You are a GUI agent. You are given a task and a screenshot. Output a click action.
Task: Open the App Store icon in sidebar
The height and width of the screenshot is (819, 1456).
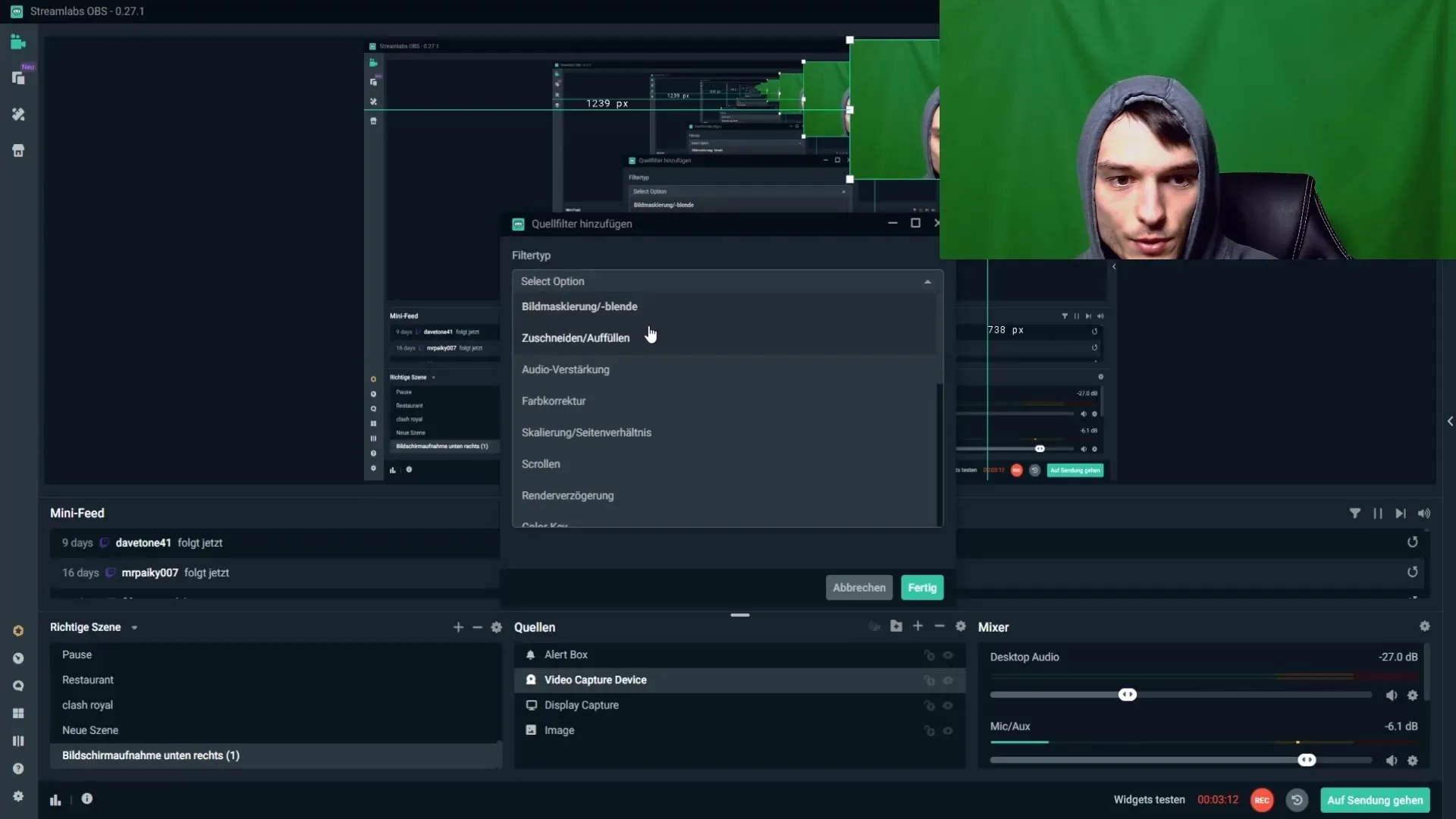click(18, 150)
